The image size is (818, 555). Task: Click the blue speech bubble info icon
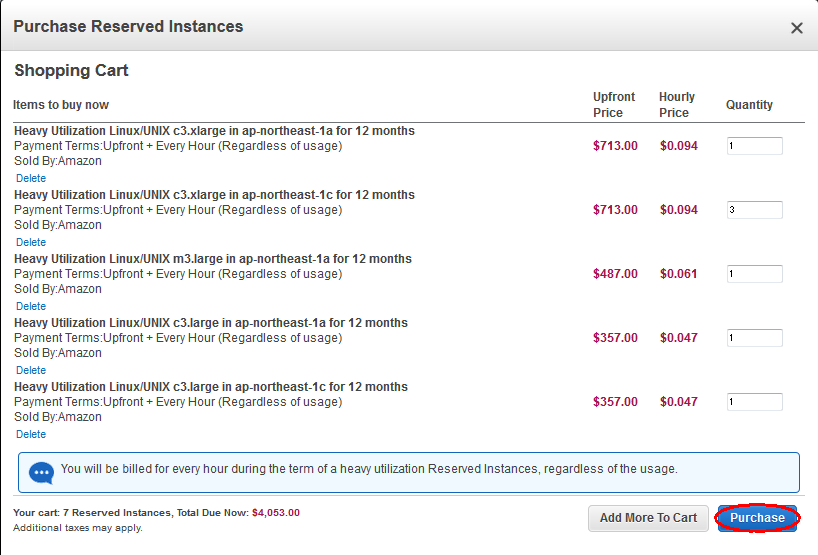[x=41, y=473]
